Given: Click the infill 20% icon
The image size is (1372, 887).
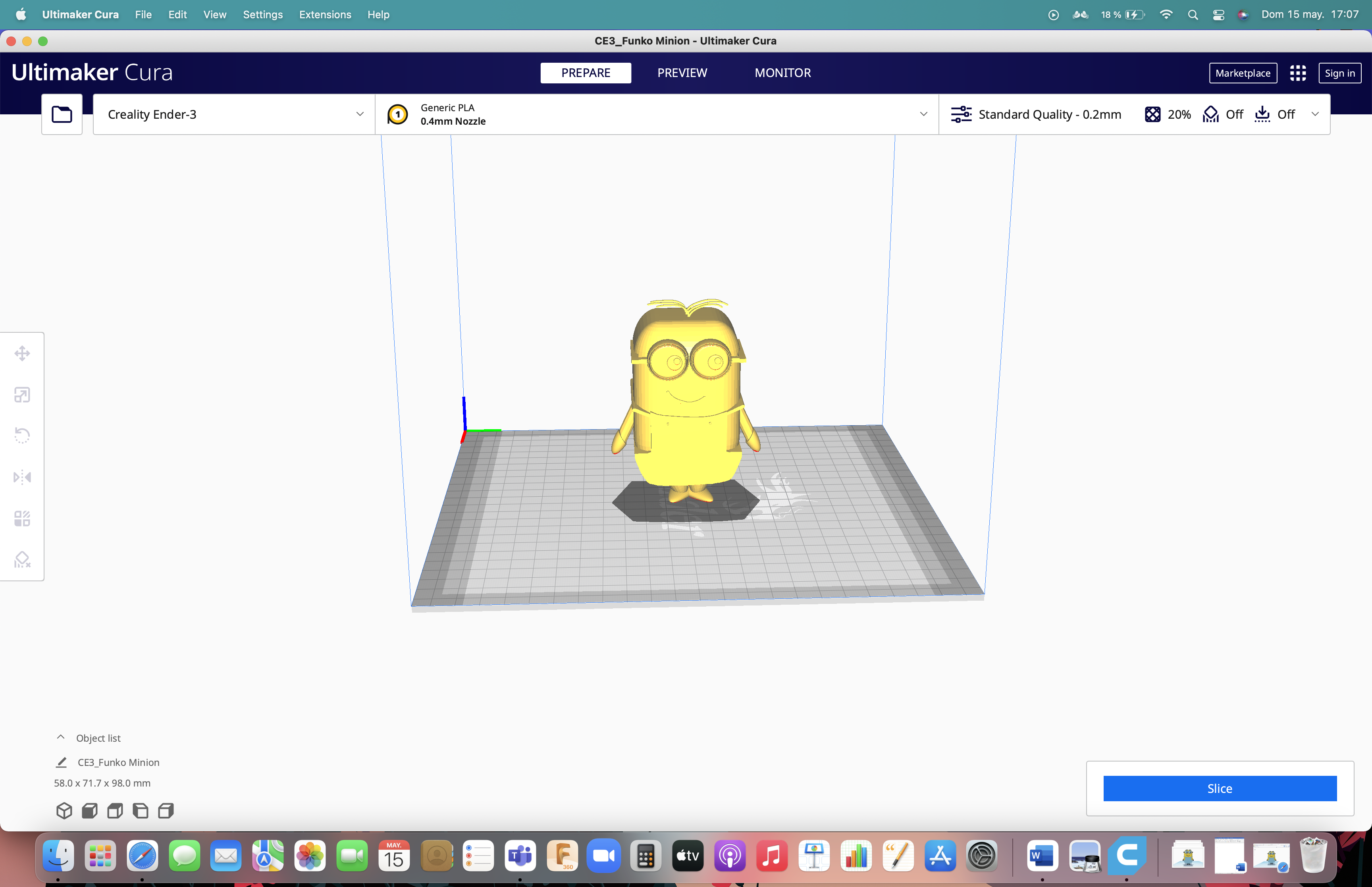Looking at the screenshot, I should [1152, 114].
